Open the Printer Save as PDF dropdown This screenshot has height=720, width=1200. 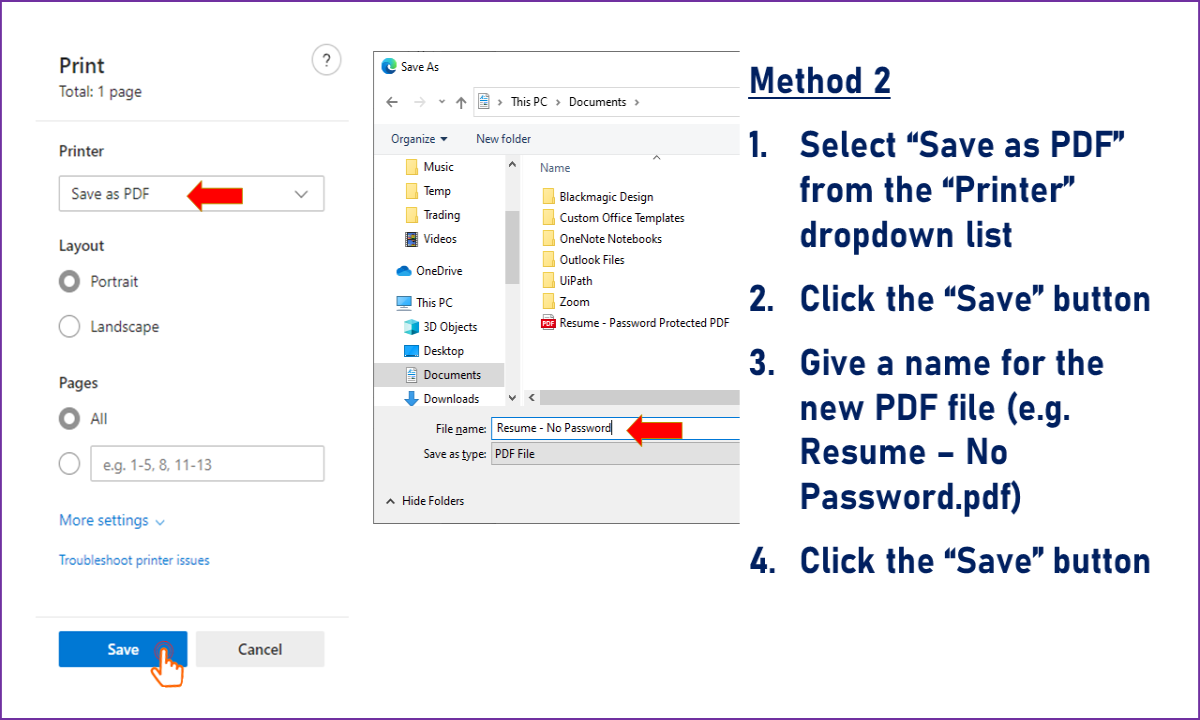tap(191, 194)
